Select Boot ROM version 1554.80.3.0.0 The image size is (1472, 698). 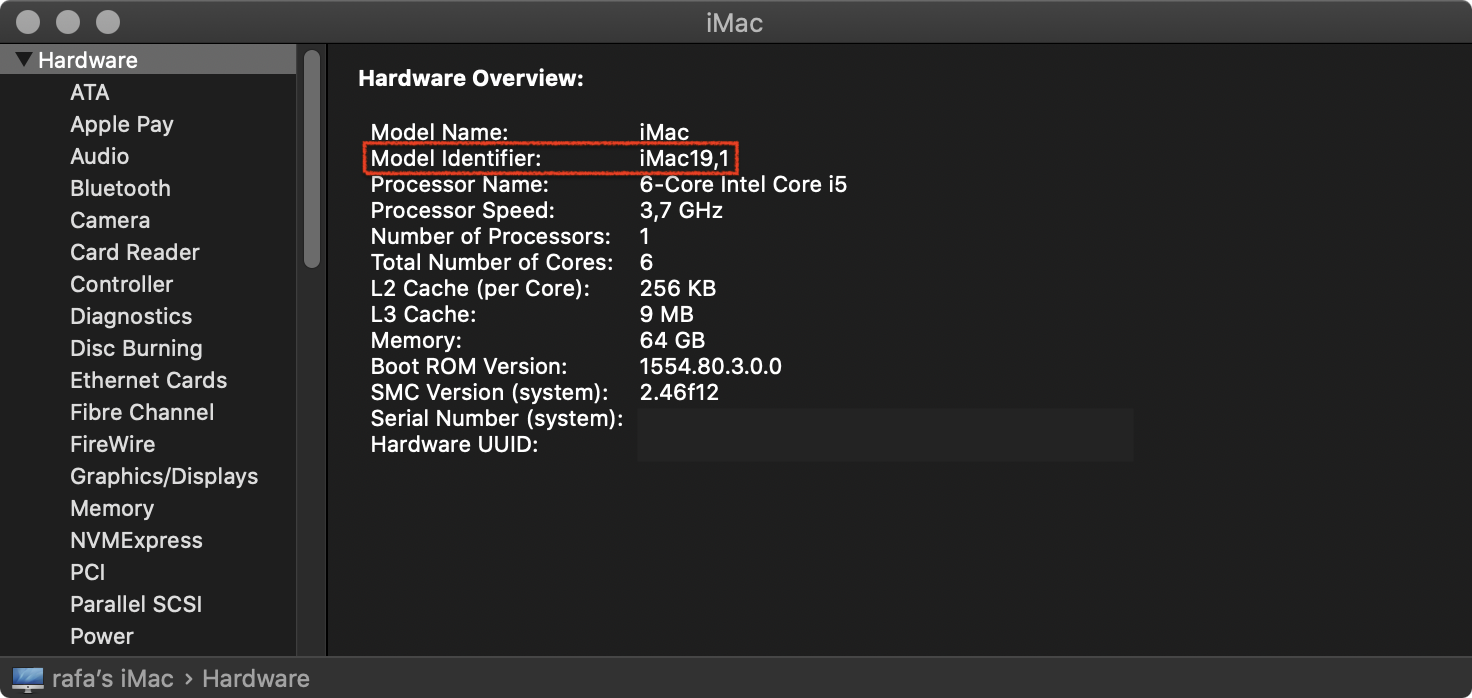711,366
